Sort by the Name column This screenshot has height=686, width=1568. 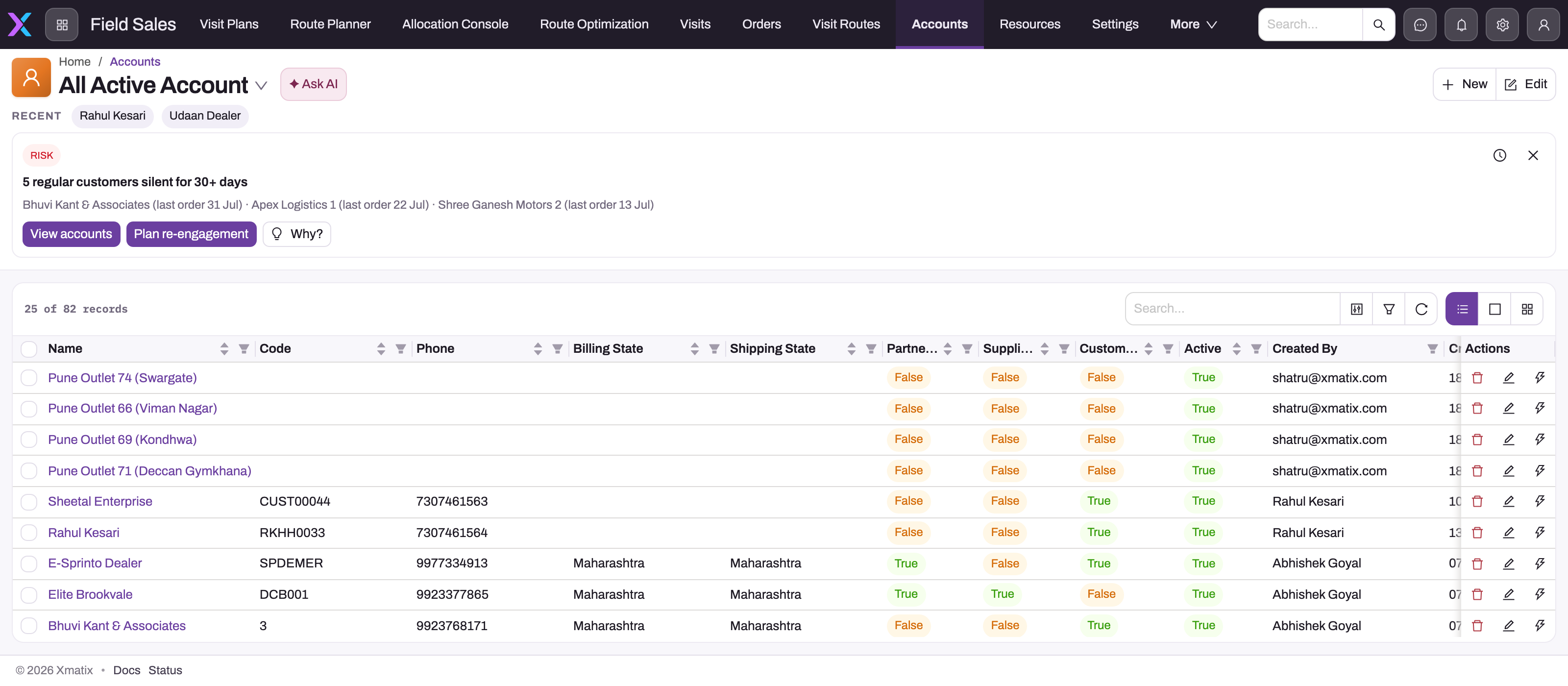224,349
